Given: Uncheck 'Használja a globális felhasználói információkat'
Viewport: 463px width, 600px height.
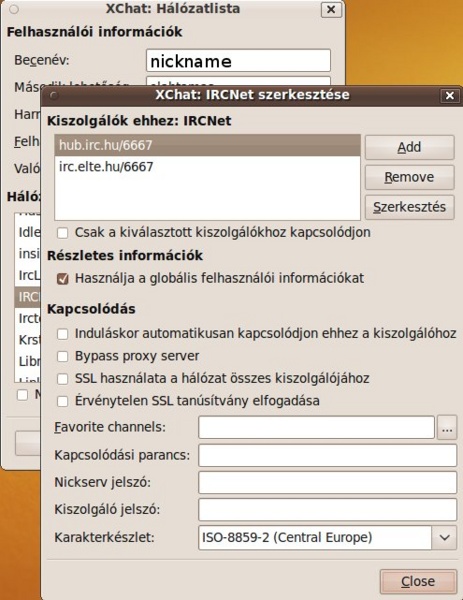Looking at the screenshot, I should coord(62,279).
